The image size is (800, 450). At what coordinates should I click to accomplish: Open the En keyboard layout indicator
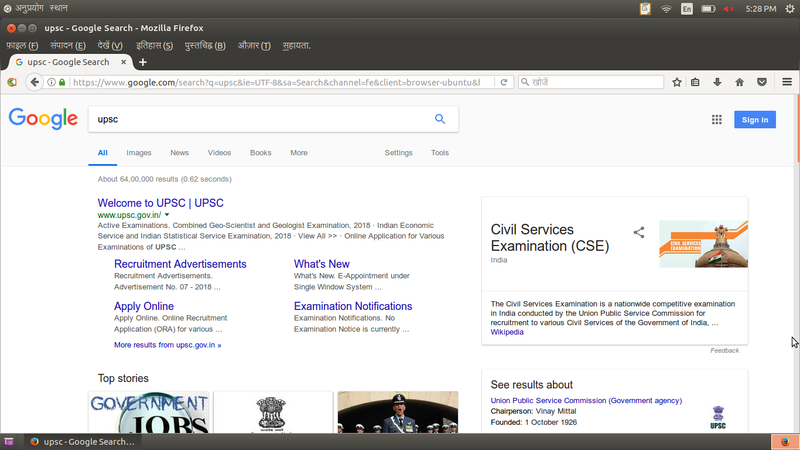click(687, 9)
